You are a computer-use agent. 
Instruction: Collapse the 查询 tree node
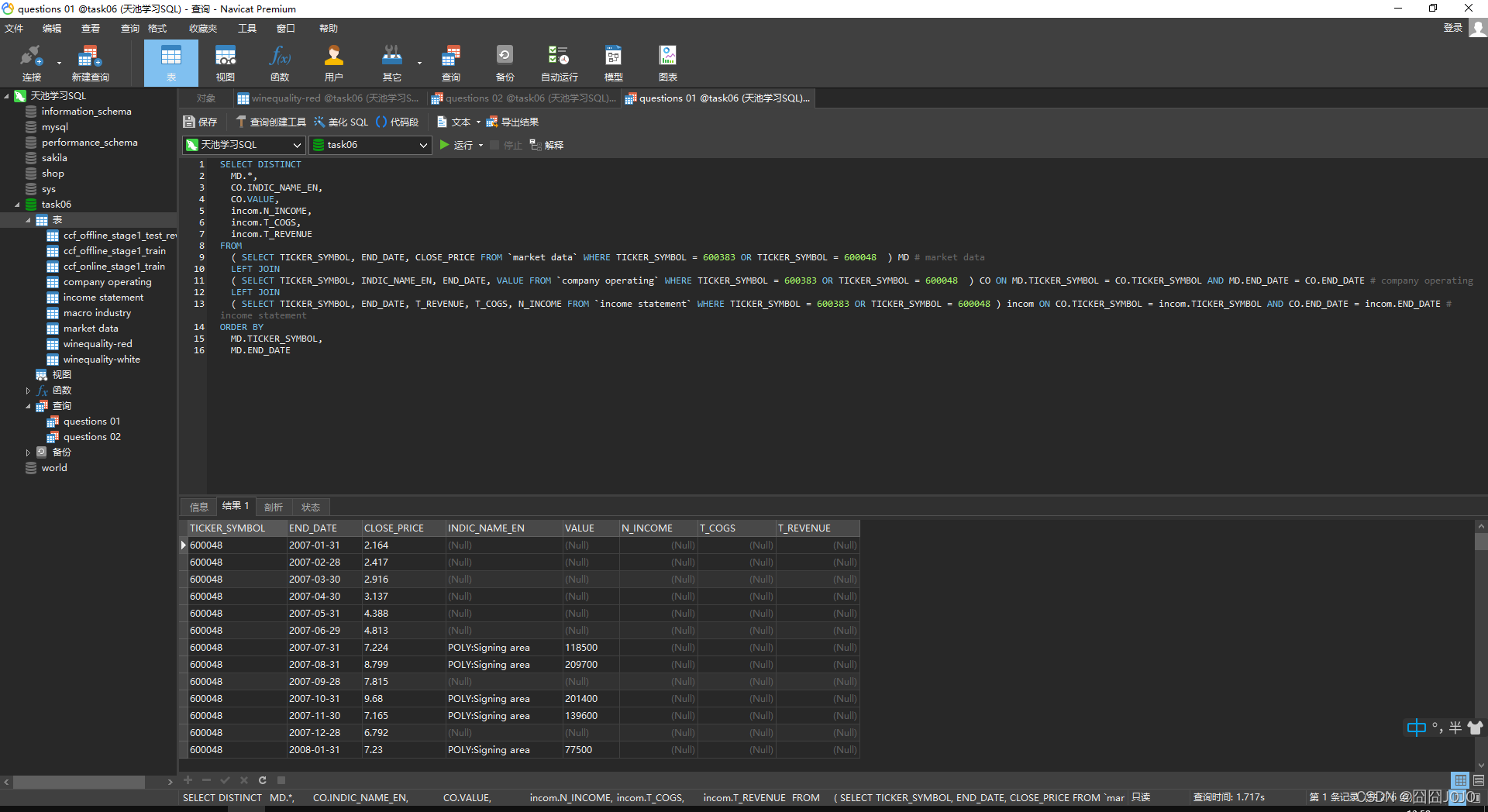tap(28, 406)
